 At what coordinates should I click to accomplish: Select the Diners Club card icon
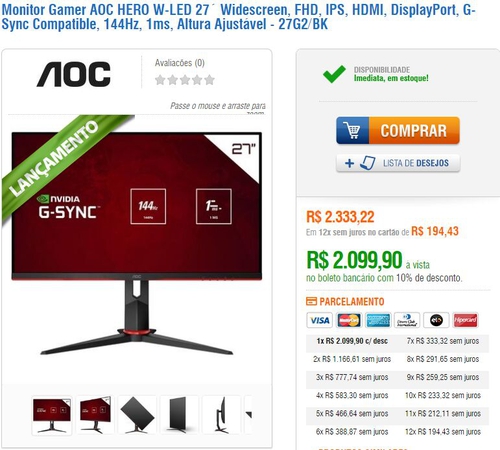click(407, 320)
